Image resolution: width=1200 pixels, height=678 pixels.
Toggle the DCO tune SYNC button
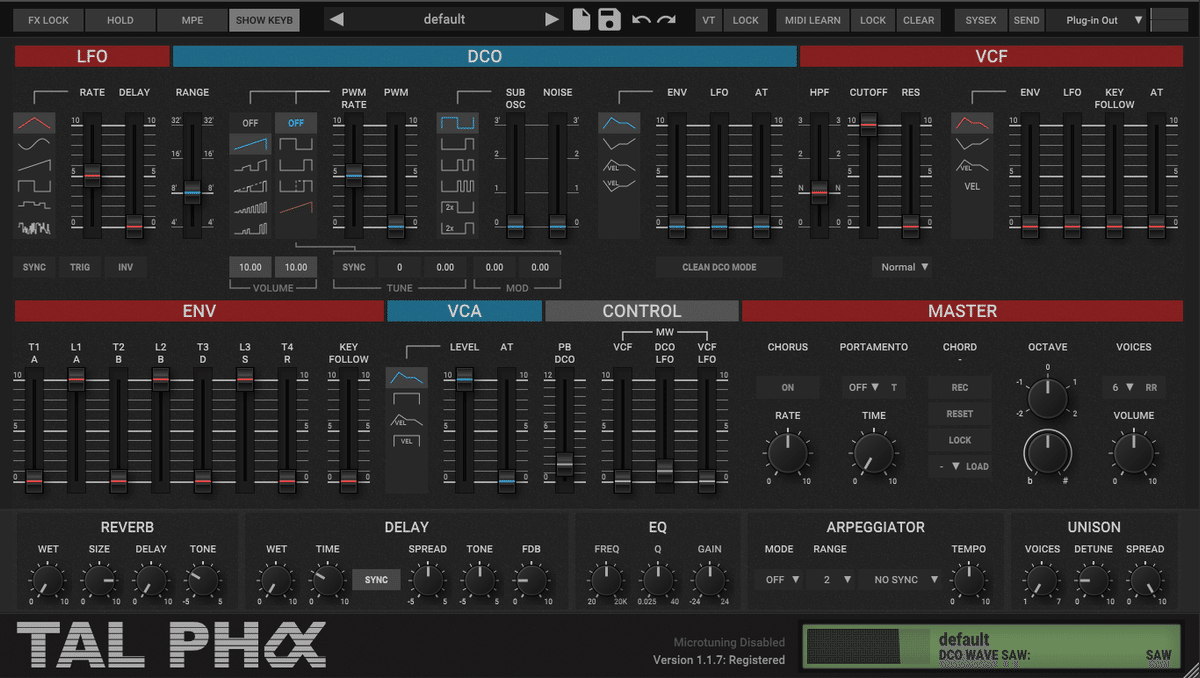[x=354, y=267]
